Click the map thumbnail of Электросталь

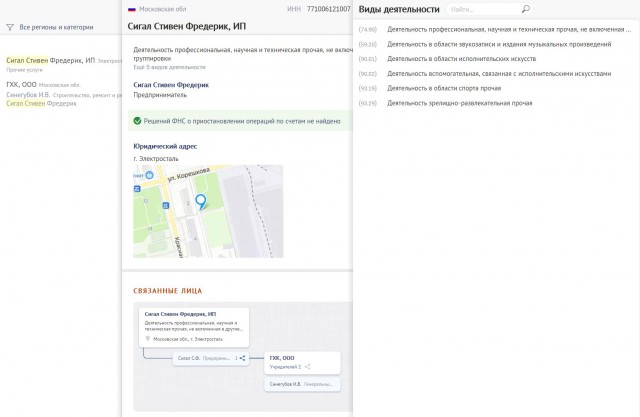coord(208,211)
